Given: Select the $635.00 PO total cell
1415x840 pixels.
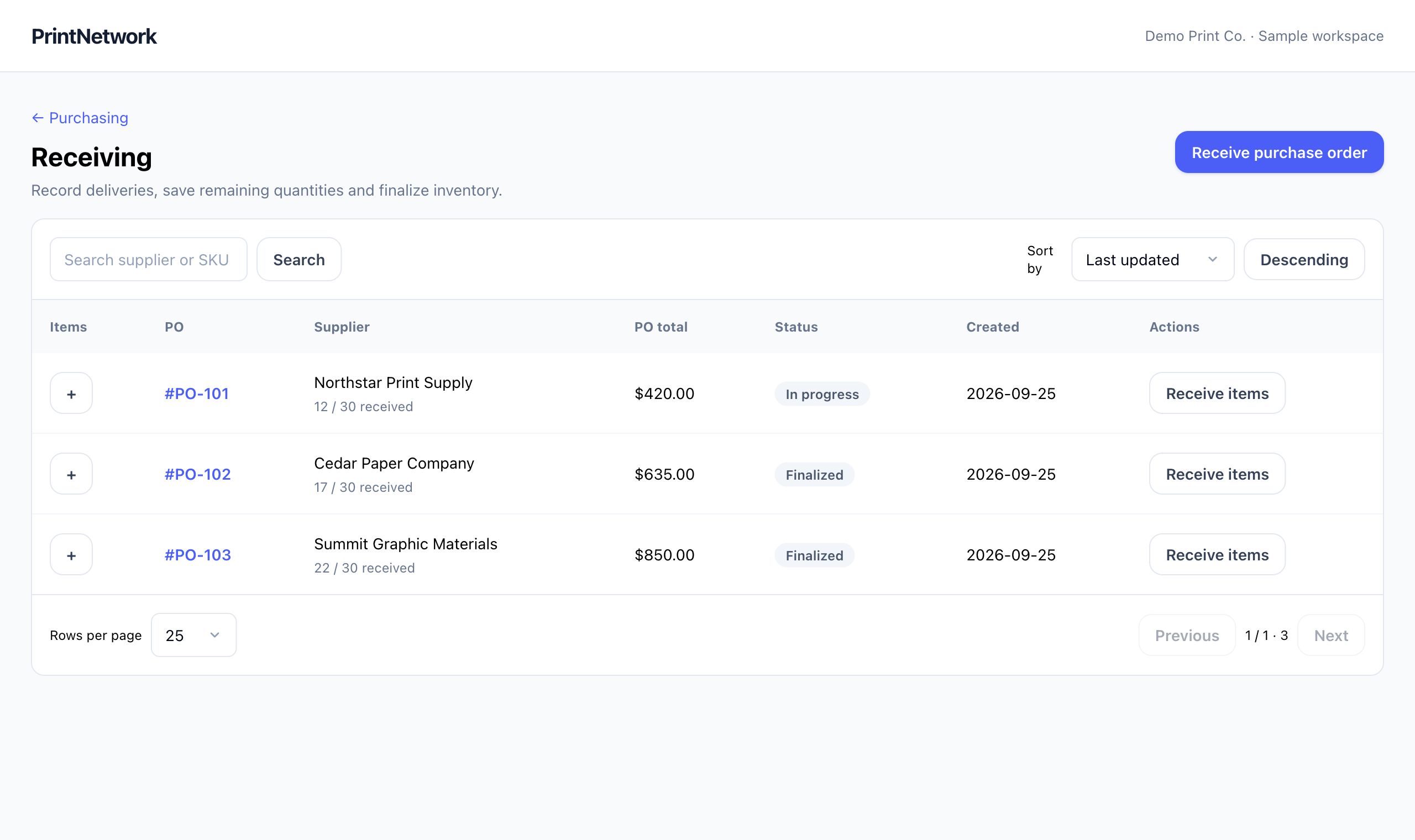Looking at the screenshot, I should coord(664,474).
